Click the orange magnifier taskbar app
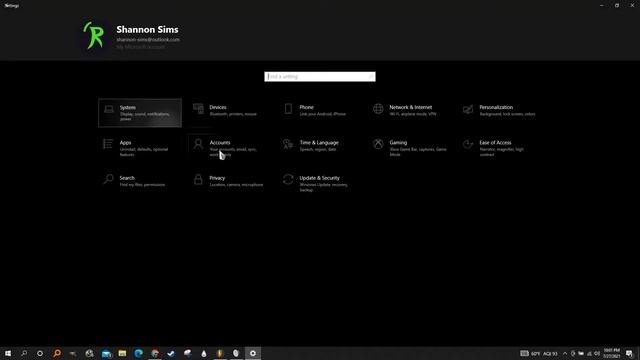 coord(57,353)
